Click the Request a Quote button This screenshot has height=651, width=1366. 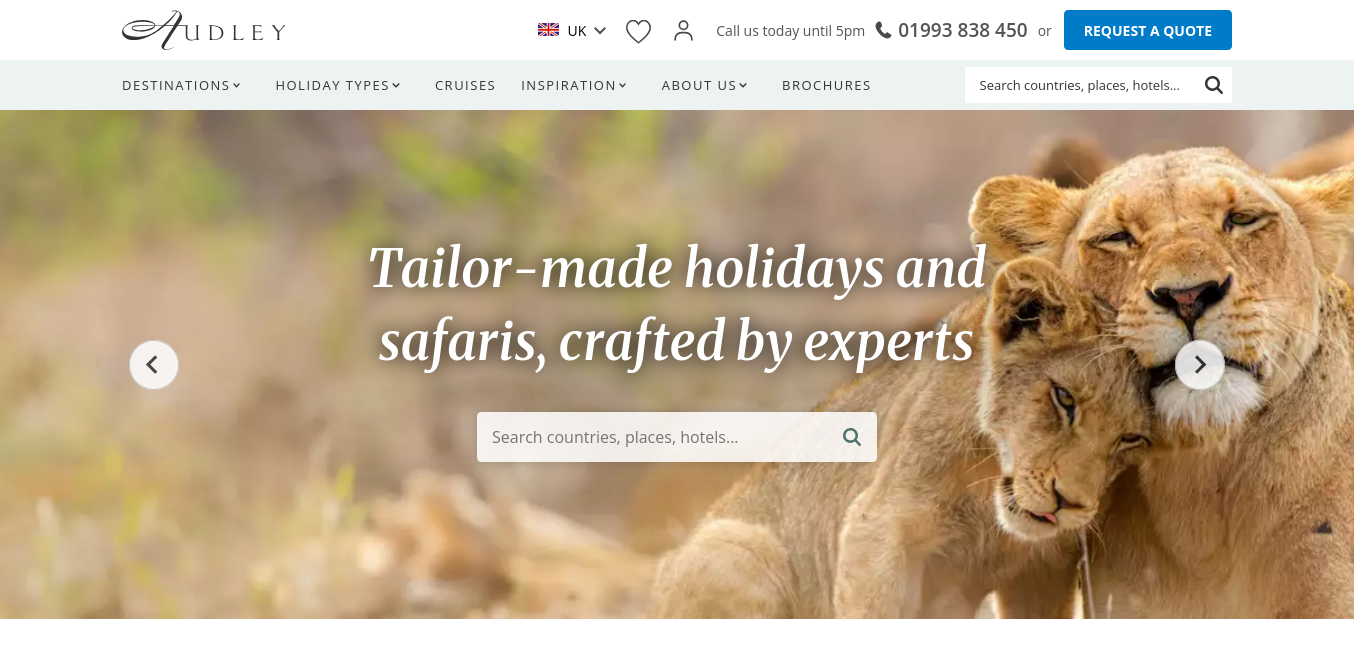click(1148, 30)
